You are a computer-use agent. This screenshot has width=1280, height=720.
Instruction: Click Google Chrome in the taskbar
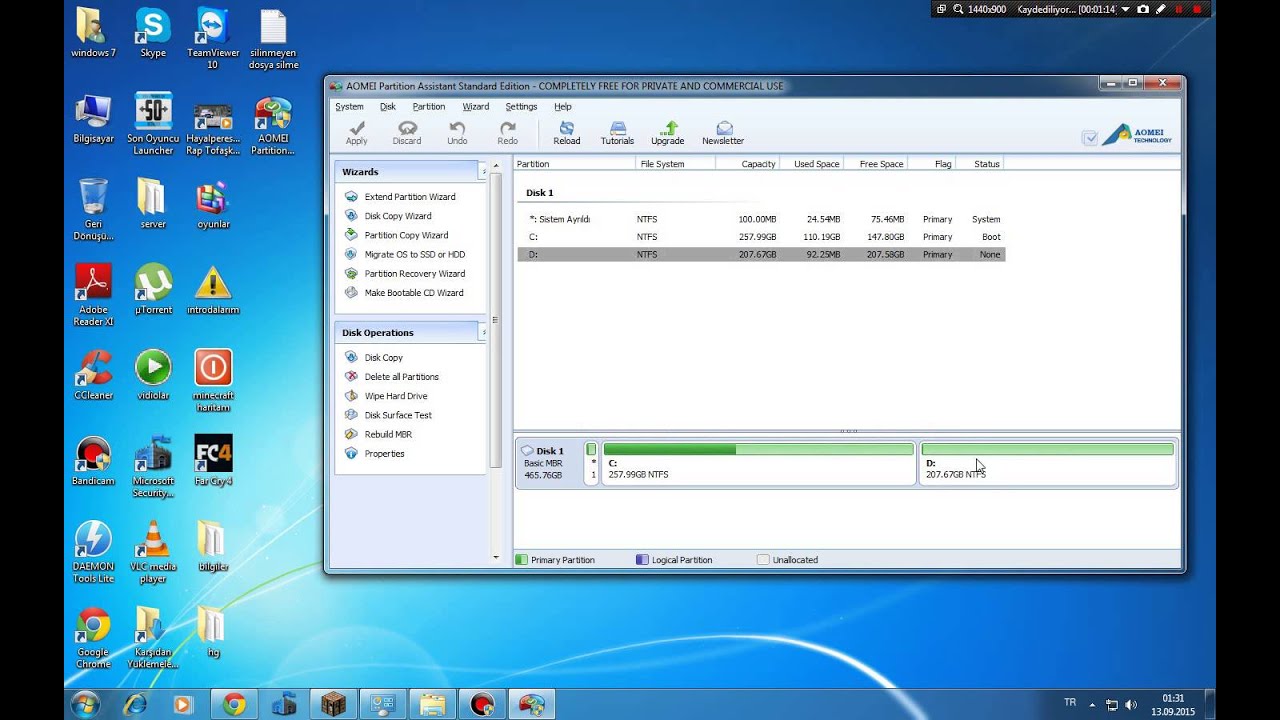234,704
